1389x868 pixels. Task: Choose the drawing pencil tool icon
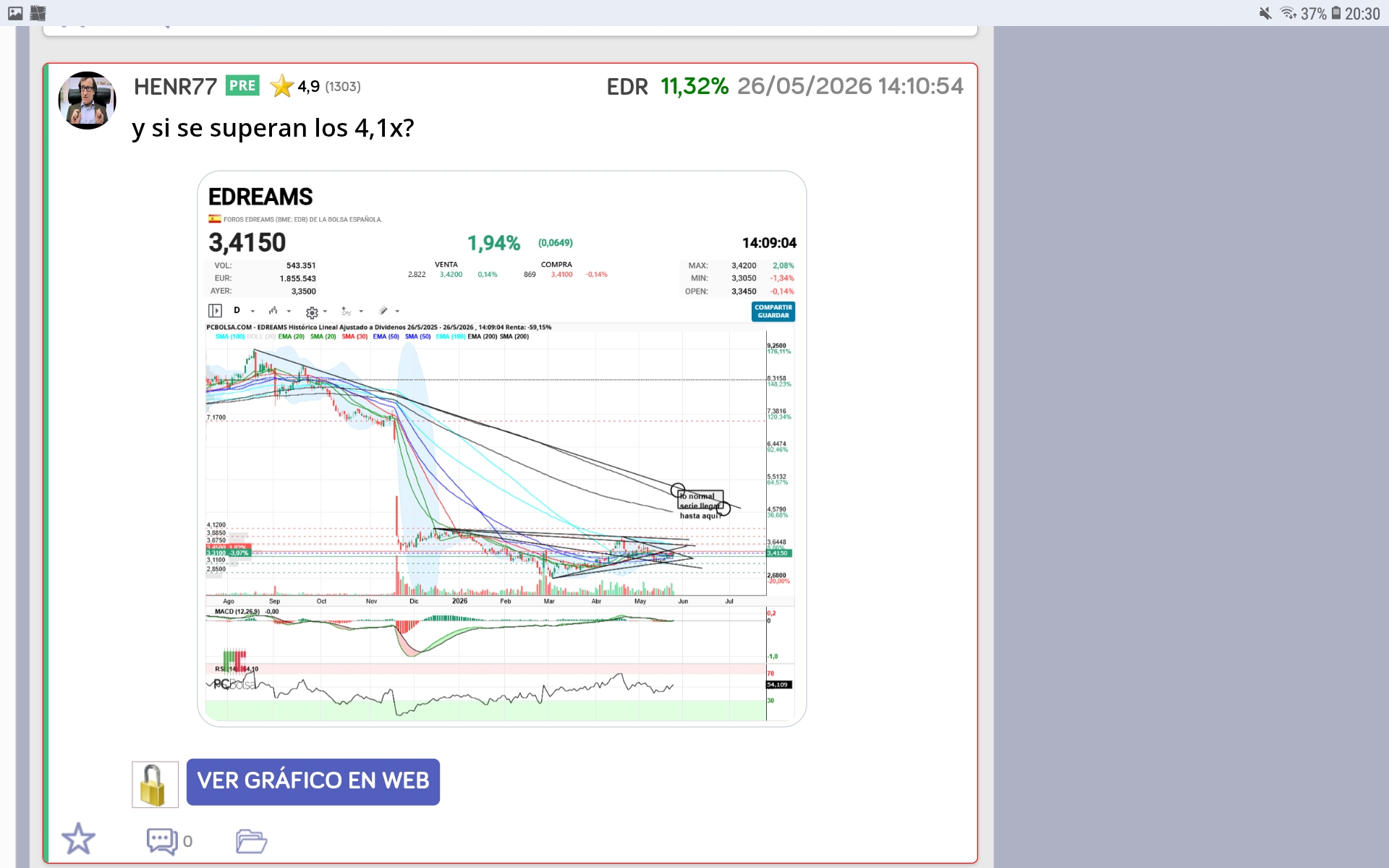[383, 311]
